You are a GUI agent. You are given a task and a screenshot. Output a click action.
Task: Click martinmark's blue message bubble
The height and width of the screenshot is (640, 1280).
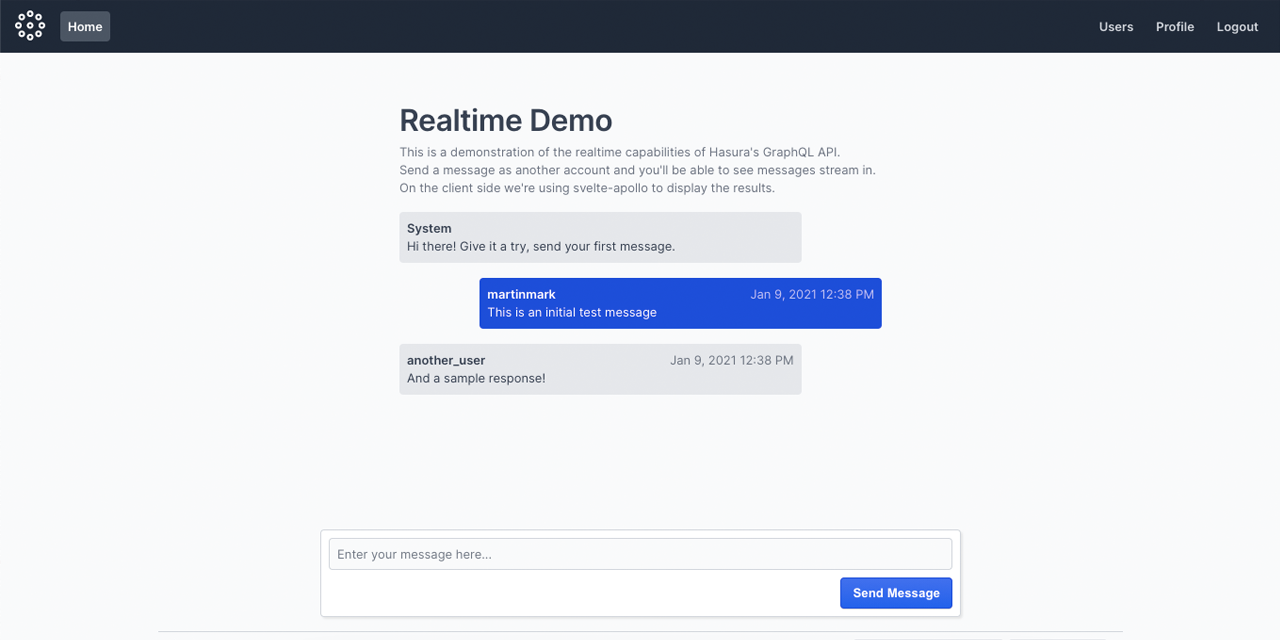pos(680,303)
